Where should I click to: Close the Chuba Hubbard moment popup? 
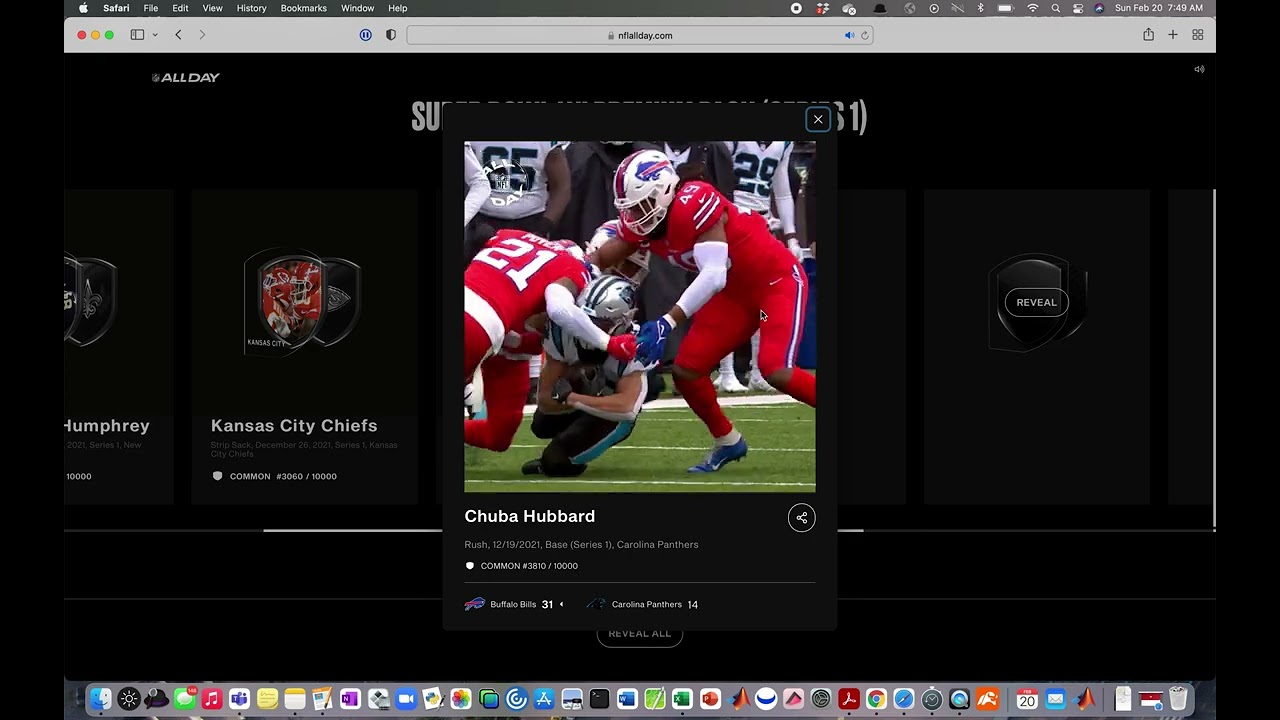[x=818, y=119]
